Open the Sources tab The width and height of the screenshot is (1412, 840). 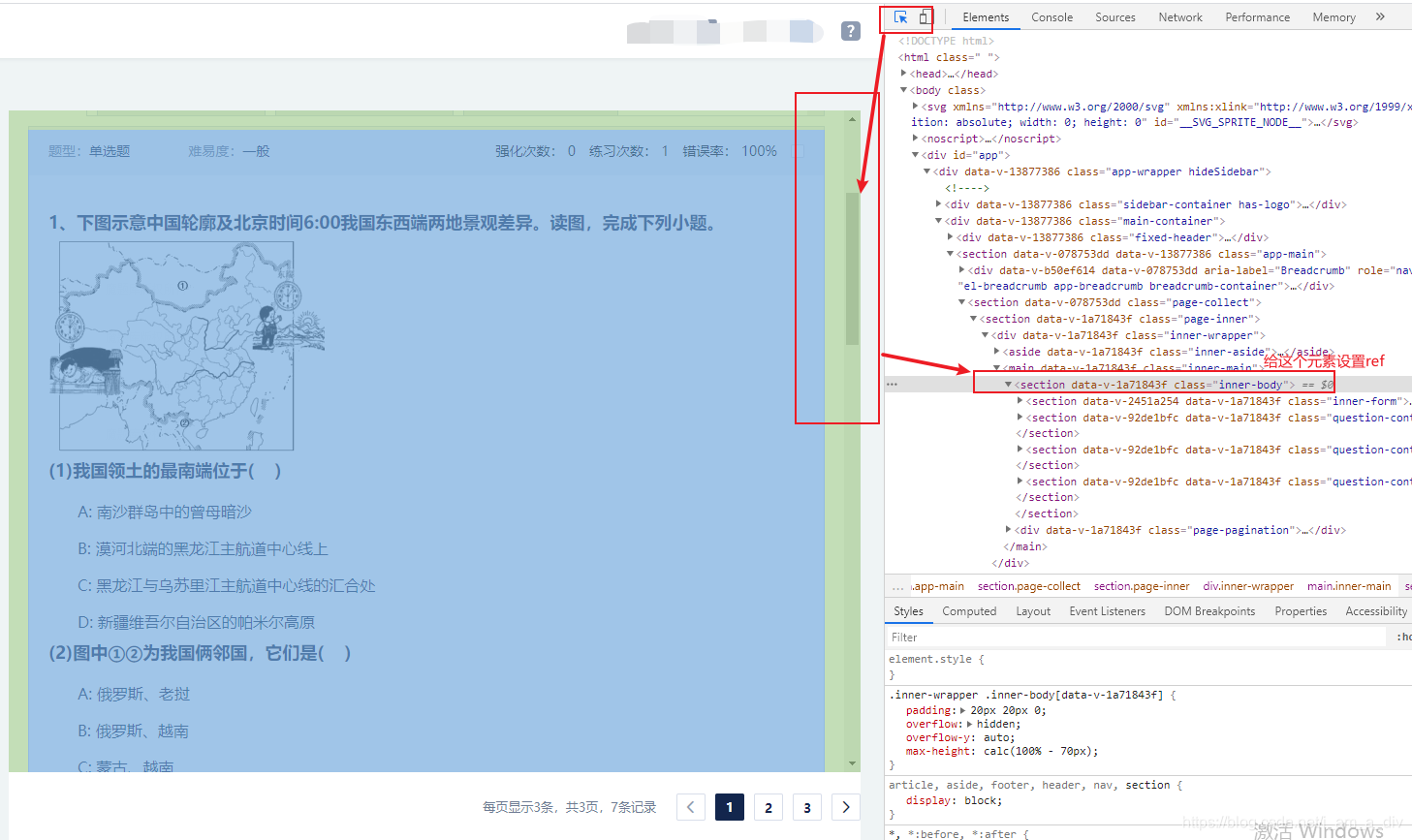(1115, 17)
